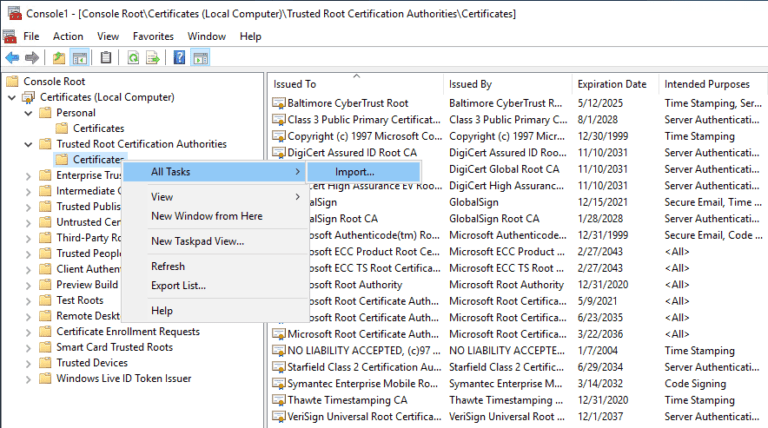Select the Preview Build tree item
768x428 pixels.
coord(87,285)
